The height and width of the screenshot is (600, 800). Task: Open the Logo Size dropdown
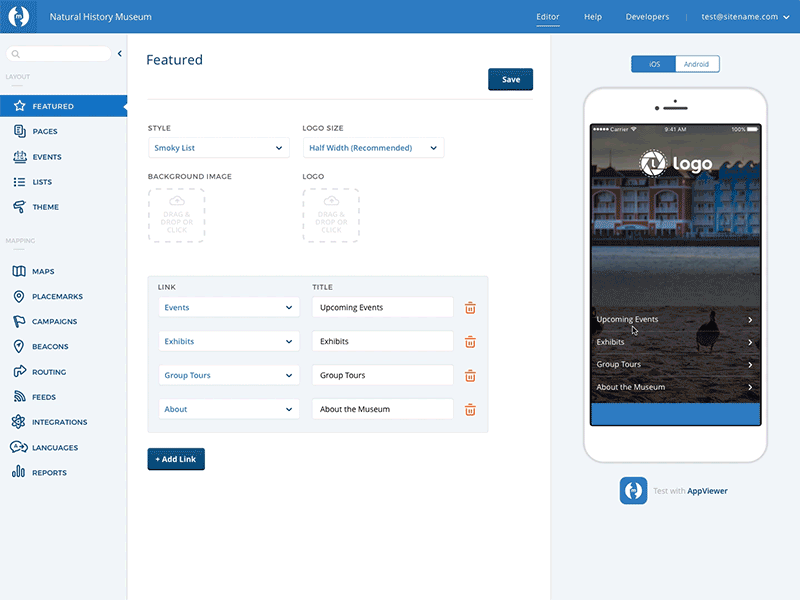coord(373,148)
